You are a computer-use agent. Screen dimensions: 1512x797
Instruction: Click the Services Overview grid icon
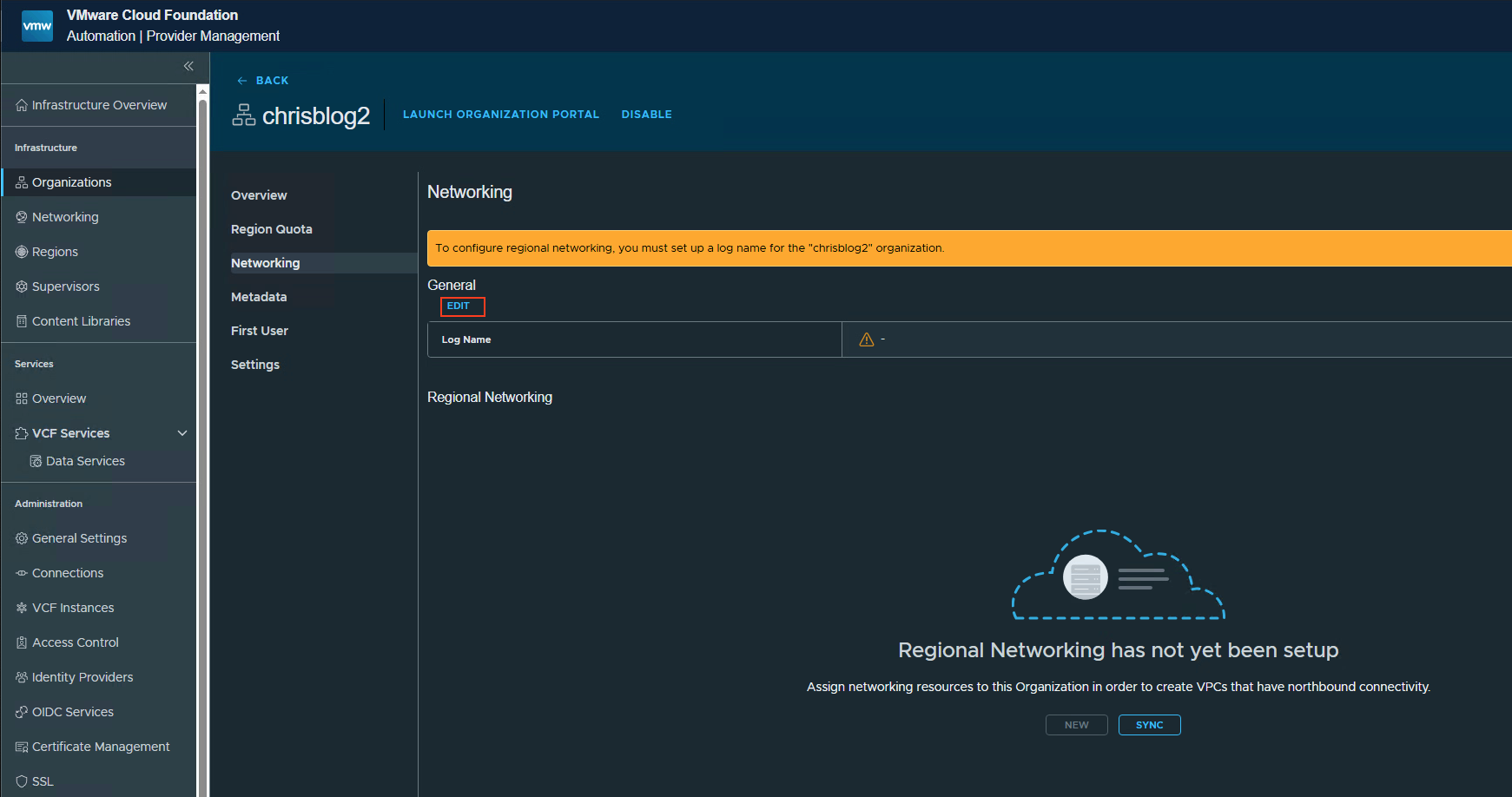coord(22,398)
